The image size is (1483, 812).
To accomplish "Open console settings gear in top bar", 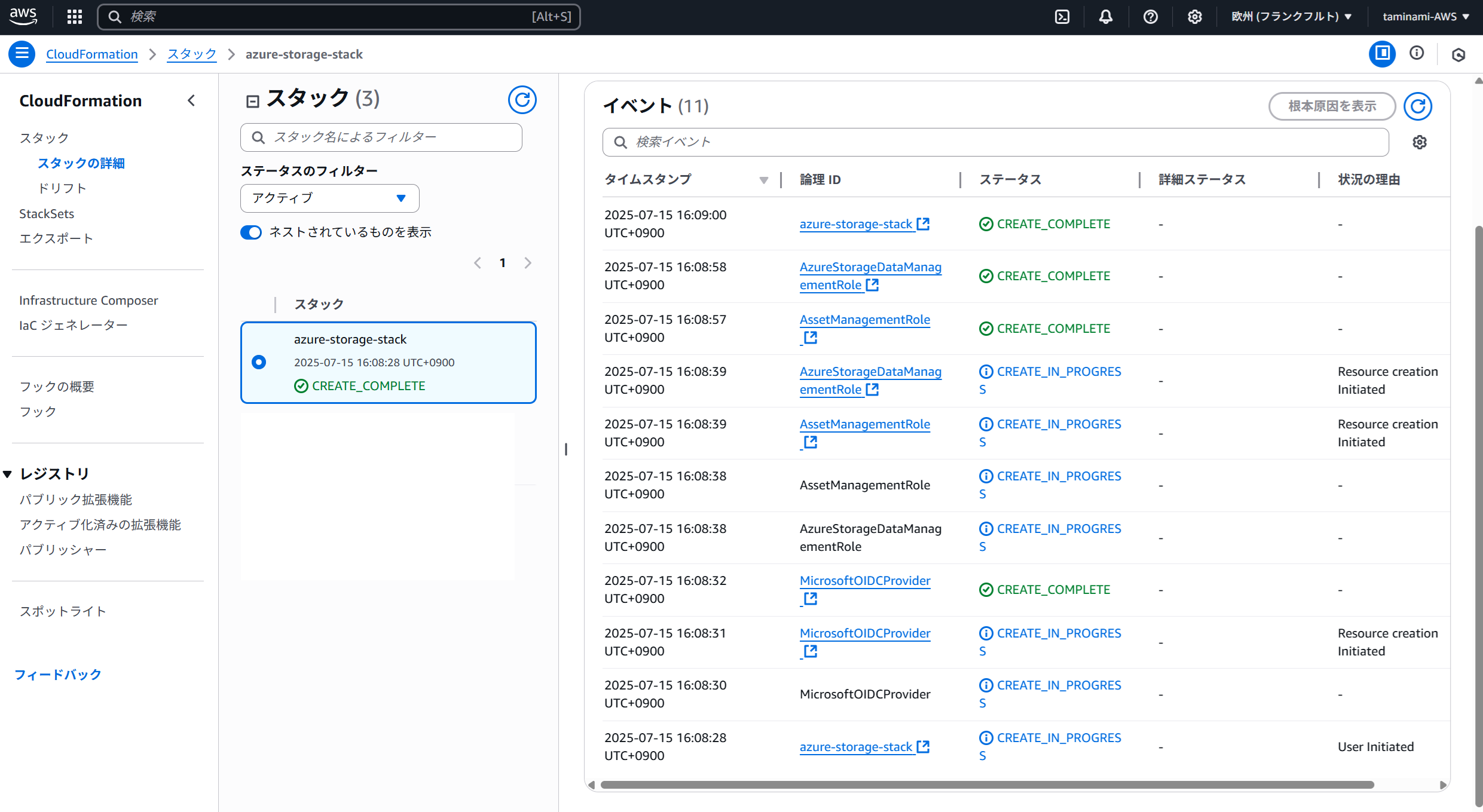I will pos(1195,17).
